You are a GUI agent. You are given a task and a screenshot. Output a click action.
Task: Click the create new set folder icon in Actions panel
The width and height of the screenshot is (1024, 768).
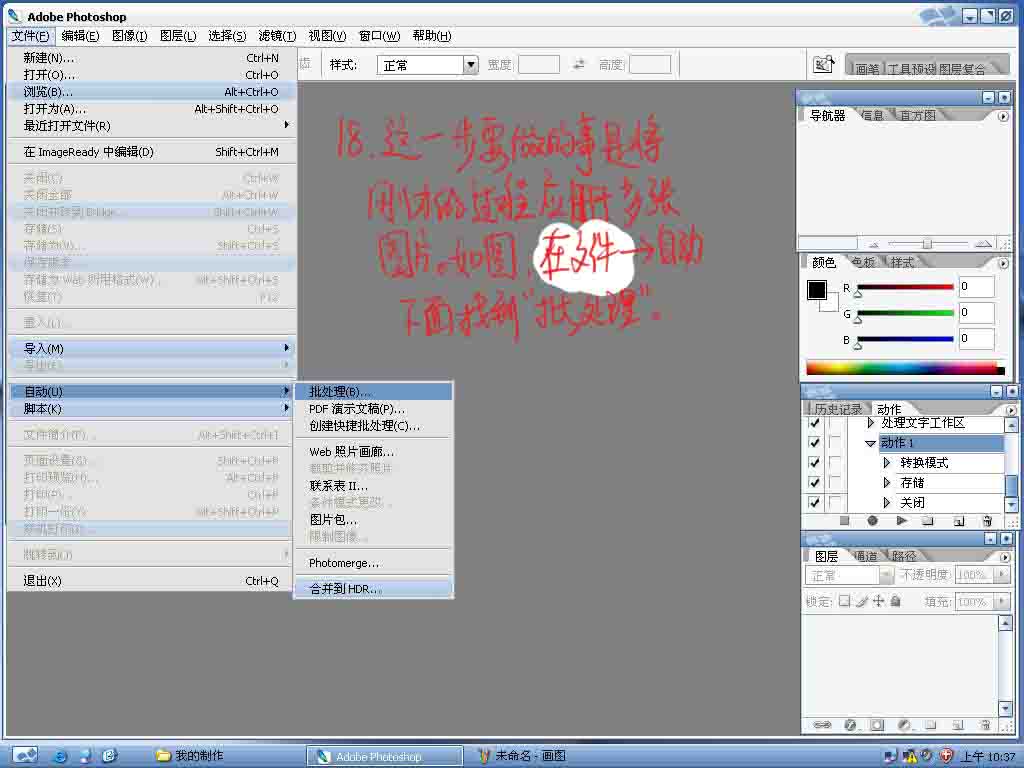coord(929,521)
